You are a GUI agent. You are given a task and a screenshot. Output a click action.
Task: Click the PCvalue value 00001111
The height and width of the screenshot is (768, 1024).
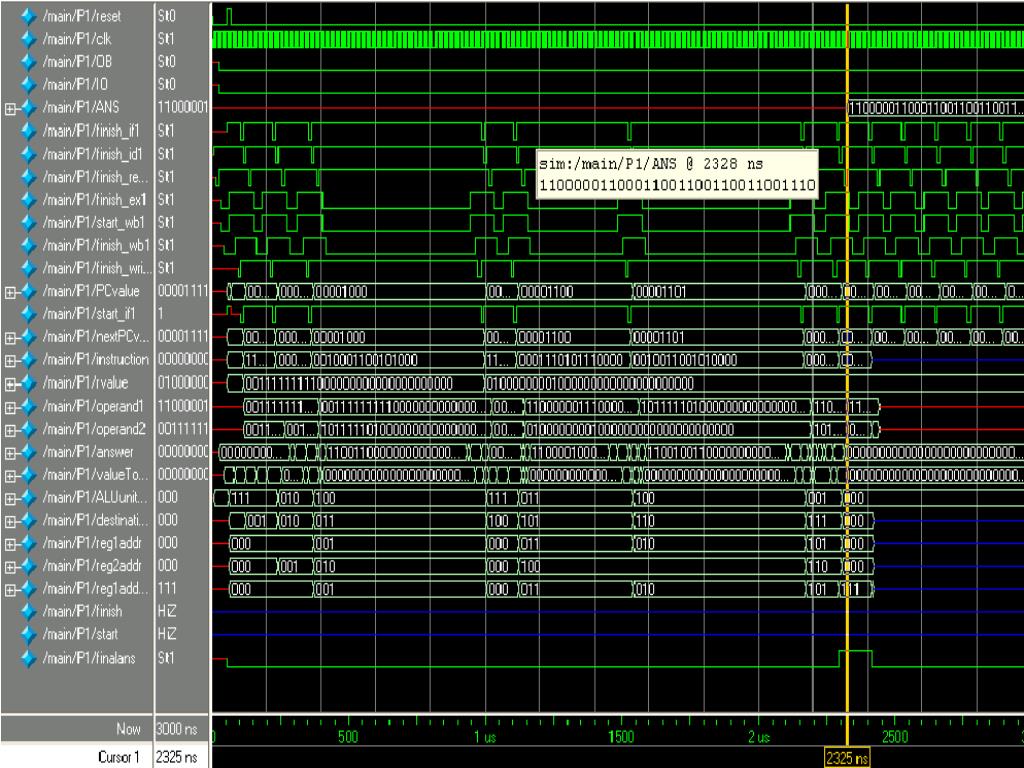click(x=182, y=291)
